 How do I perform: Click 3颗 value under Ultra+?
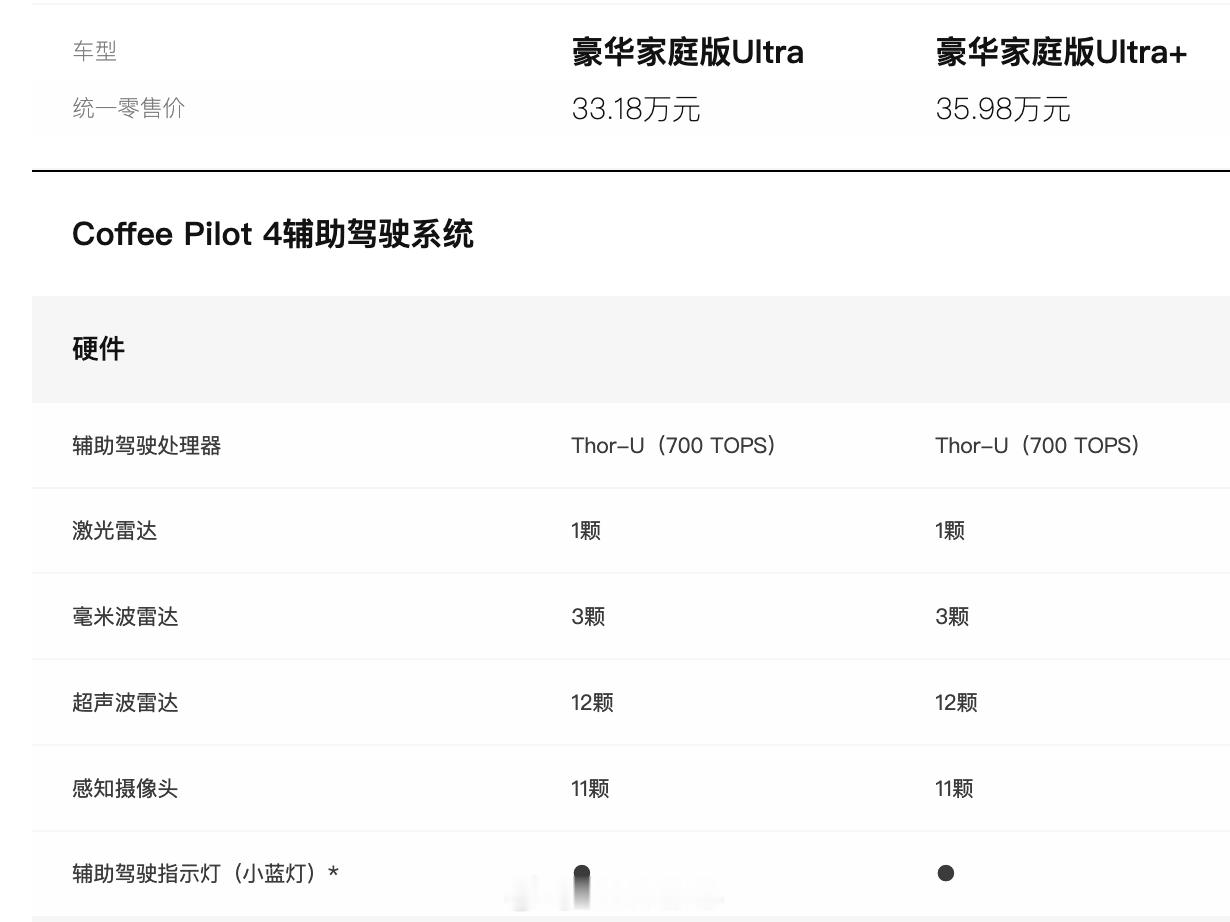click(952, 617)
